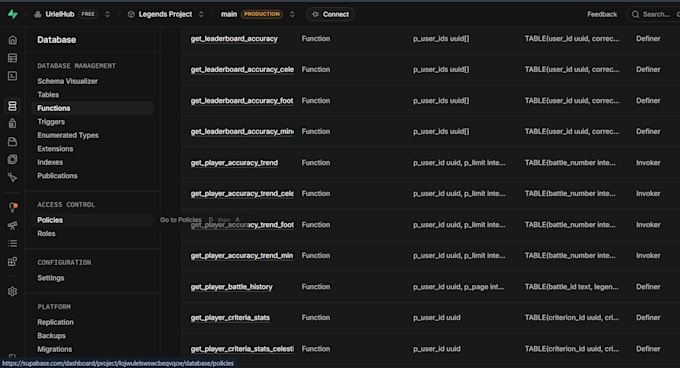680x368 pixels.
Task: Expand the Legends Project switcher
Action: pos(201,14)
